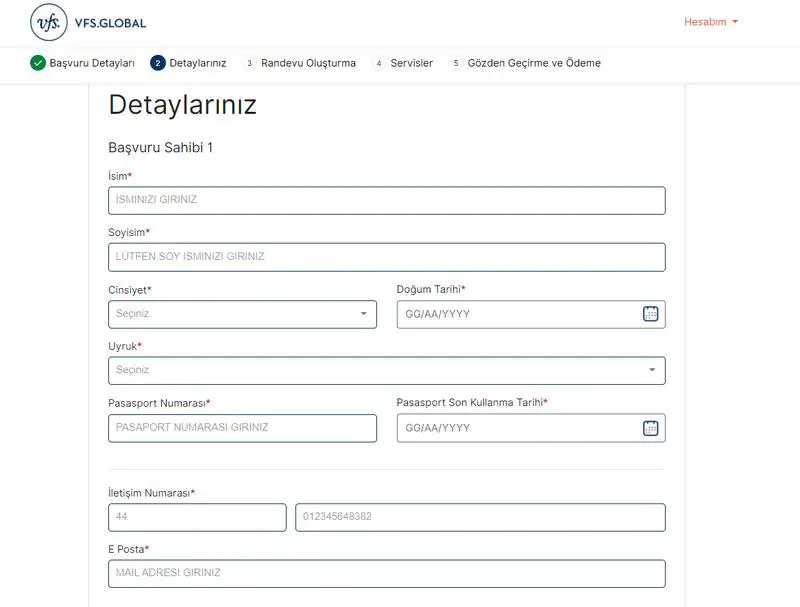Open the Hesabım account dropdown
Screen dimensions: 800x607
pos(710,22)
